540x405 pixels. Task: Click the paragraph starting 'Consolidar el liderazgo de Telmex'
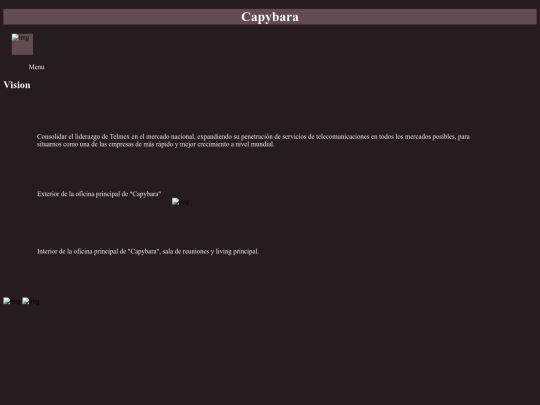click(253, 140)
